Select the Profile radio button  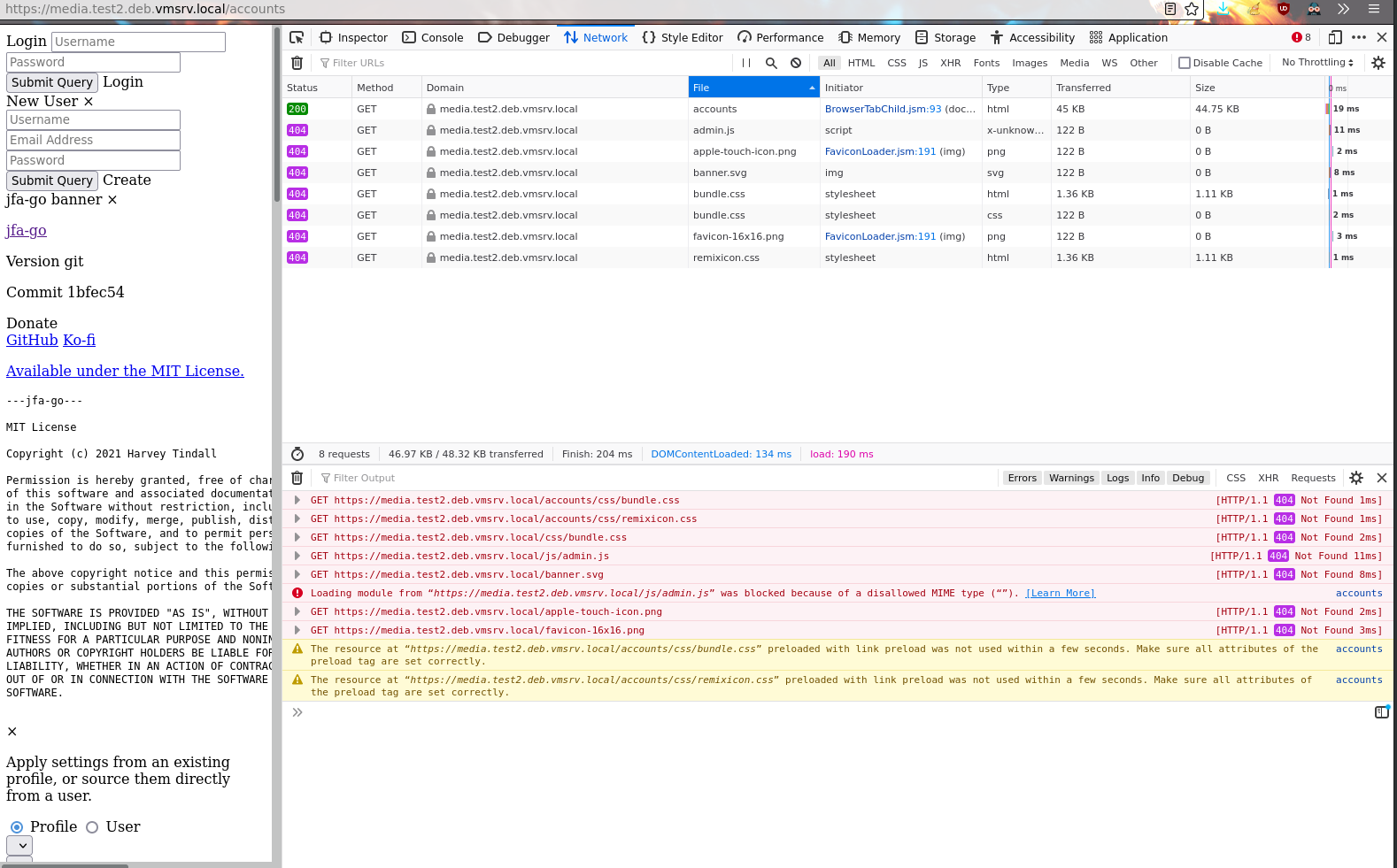pos(17,827)
